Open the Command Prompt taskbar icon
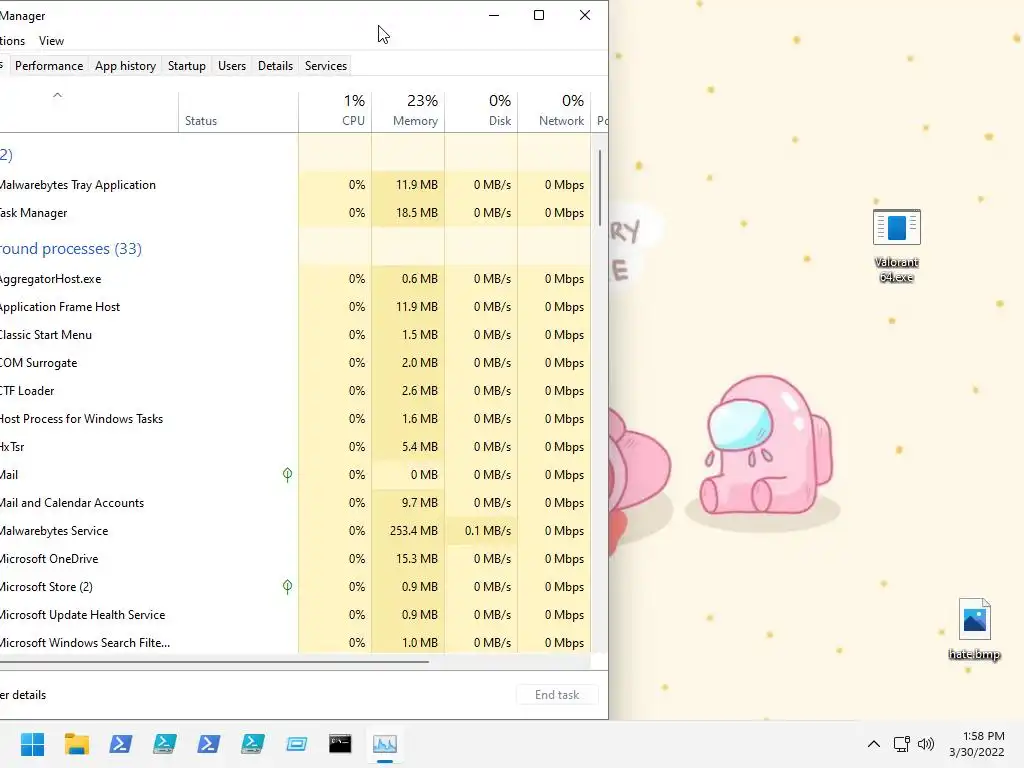The height and width of the screenshot is (768, 1024). pos(340,744)
